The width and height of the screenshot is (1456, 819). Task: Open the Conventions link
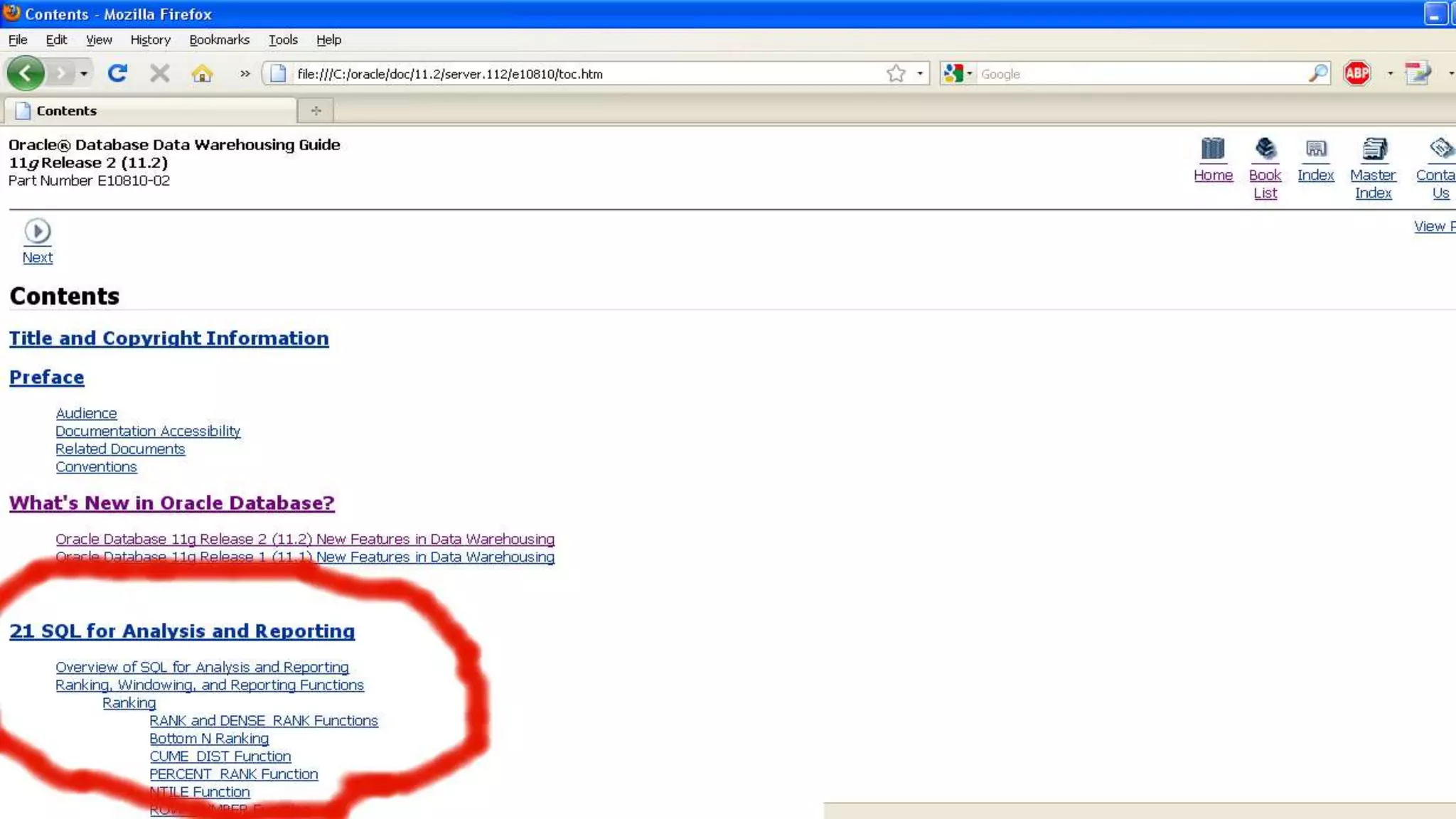click(x=96, y=466)
